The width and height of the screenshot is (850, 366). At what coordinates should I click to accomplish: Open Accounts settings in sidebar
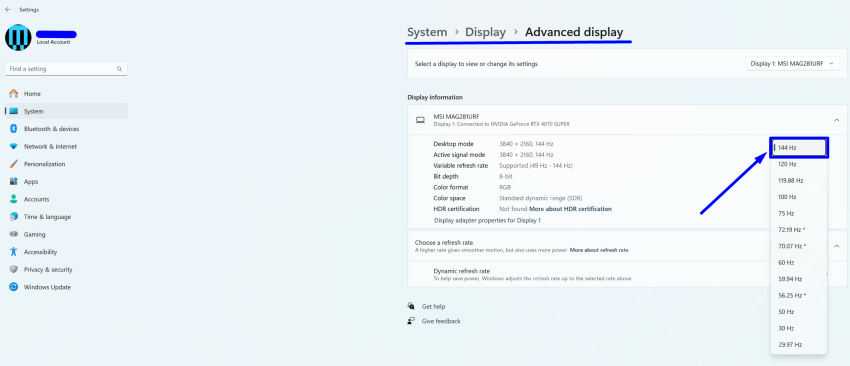66,199
